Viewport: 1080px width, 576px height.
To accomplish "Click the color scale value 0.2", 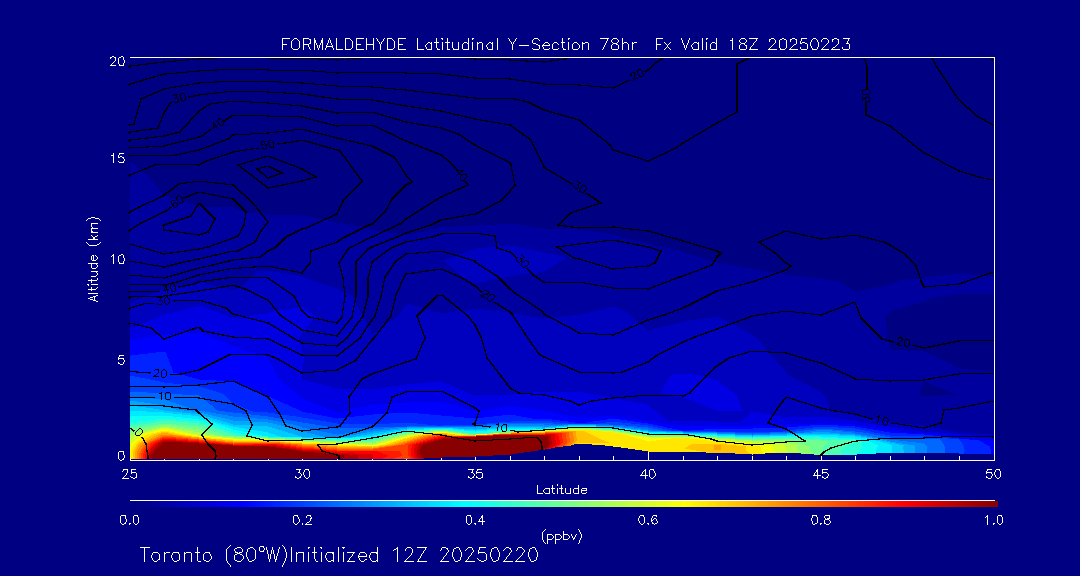I will (x=302, y=520).
